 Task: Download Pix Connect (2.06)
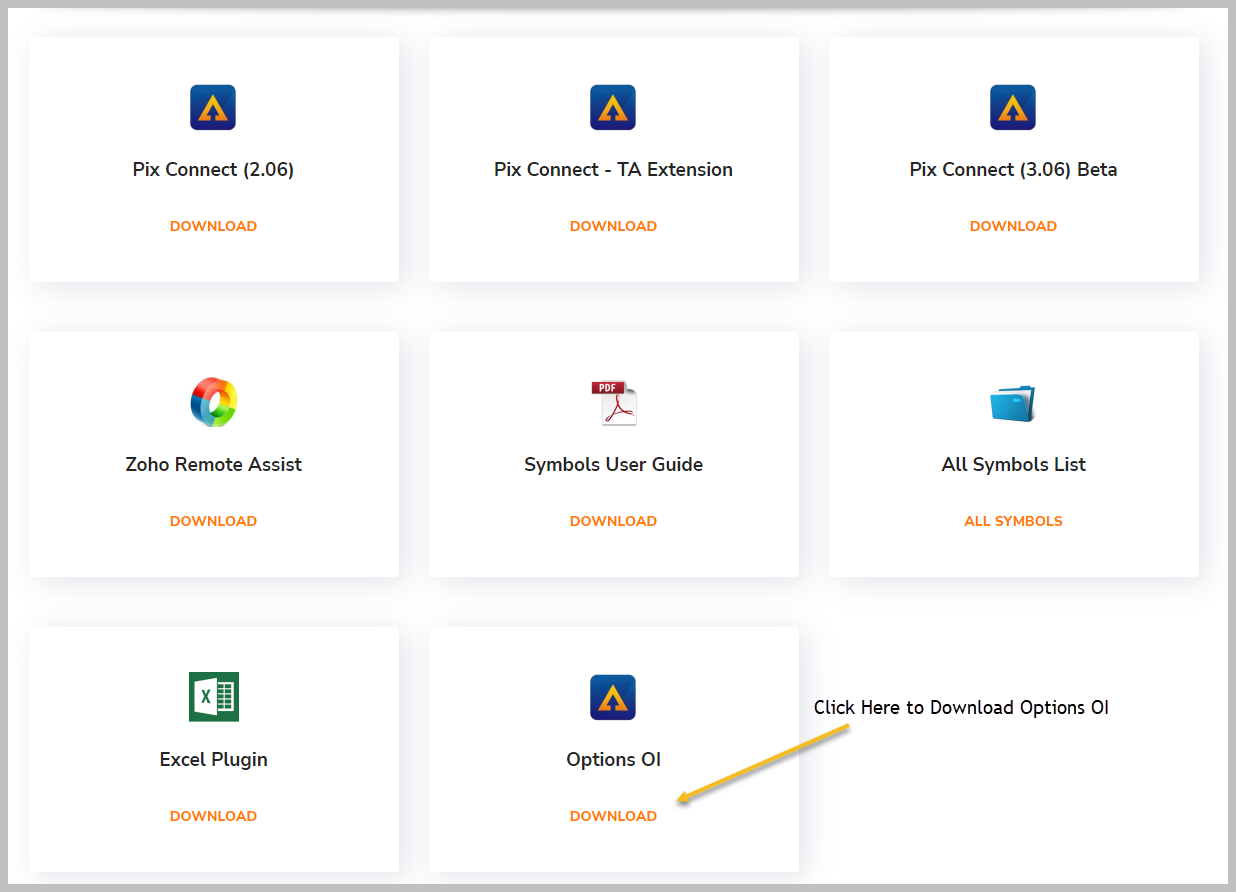(213, 226)
